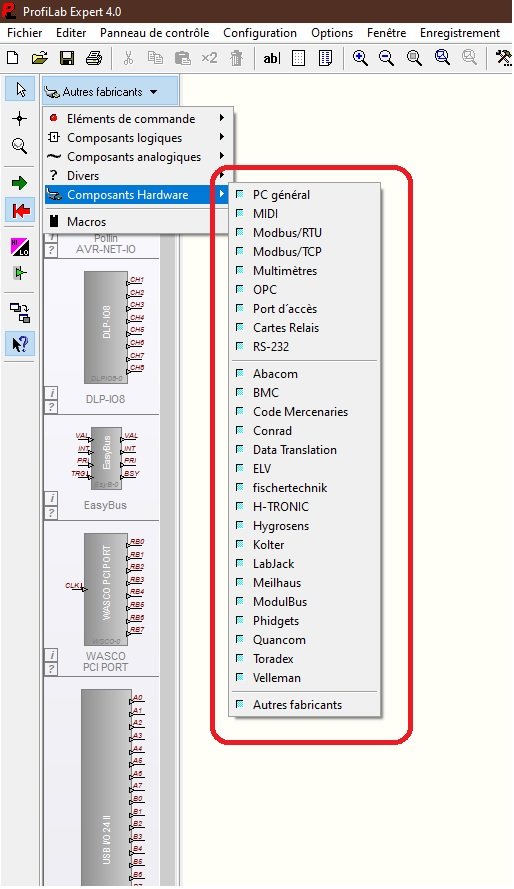Viewport: 514px width, 889px height.
Task: Save project using the floppy disk icon
Action: pyautogui.click(x=67, y=58)
